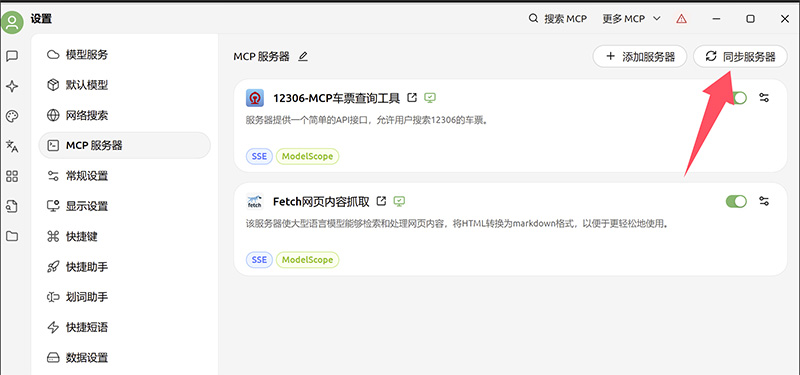
Task: Click the 12306-MCP车票查询工具 title
Action: [x=337, y=97]
